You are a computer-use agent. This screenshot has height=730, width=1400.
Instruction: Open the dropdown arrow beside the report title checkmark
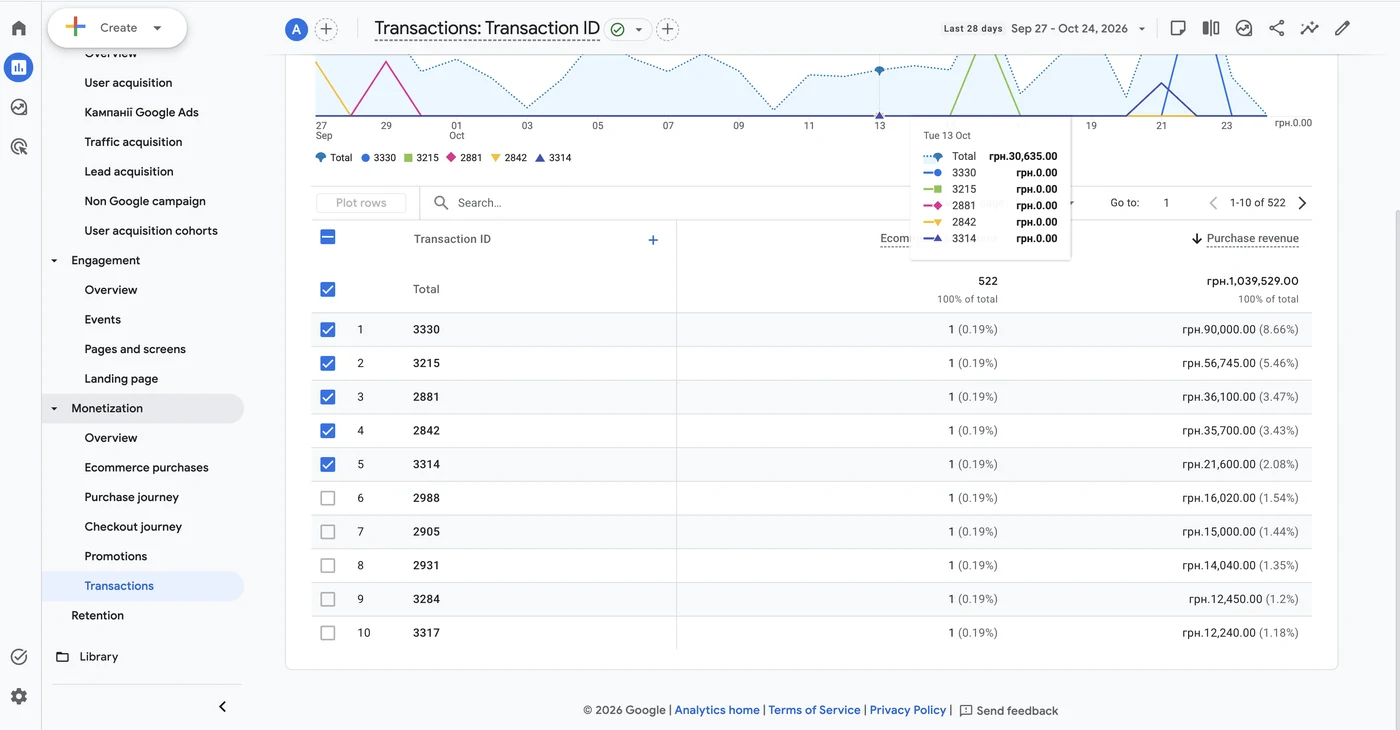point(639,30)
